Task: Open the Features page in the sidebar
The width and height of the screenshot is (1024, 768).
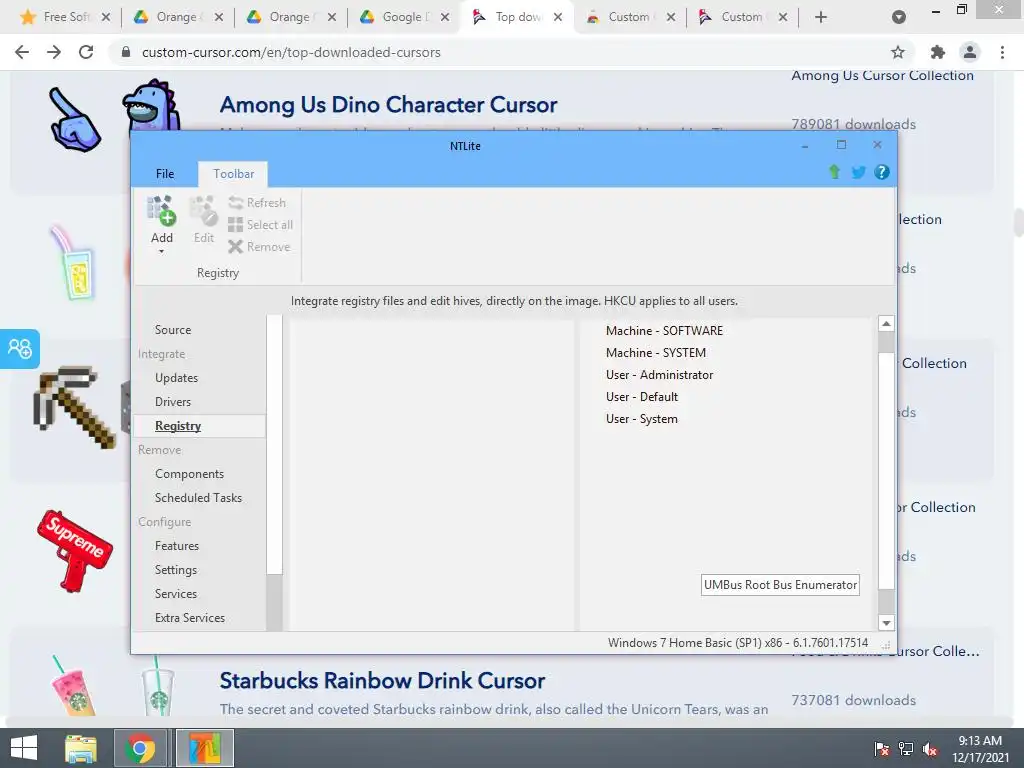Action: [x=177, y=545]
